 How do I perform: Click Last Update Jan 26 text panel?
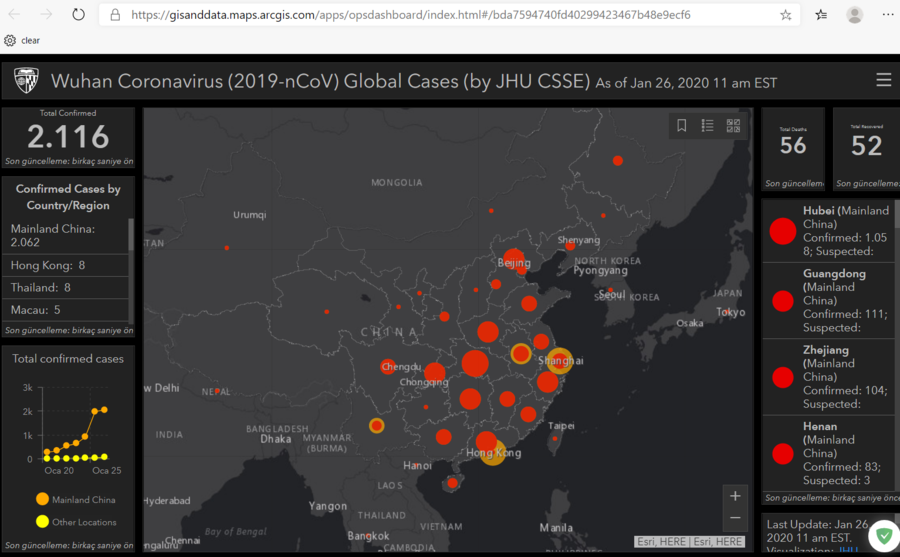(x=817, y=531)
